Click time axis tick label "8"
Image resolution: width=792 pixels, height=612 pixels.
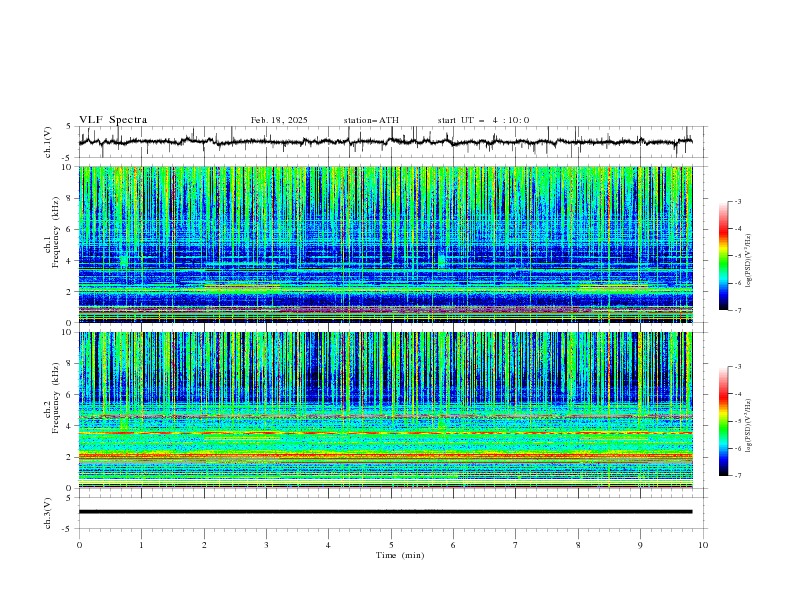[578, 545]
